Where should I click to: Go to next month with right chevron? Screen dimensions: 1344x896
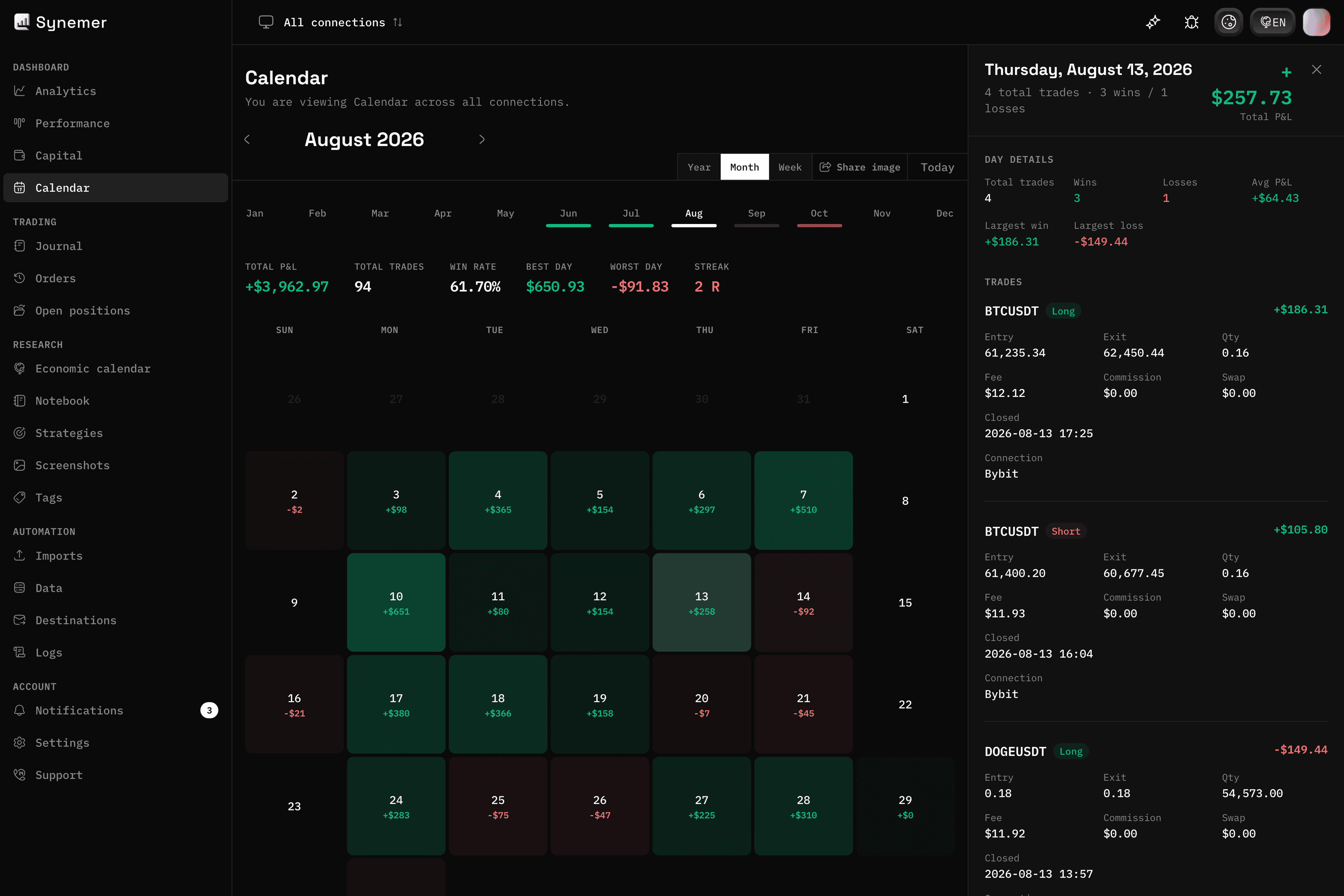482,139
